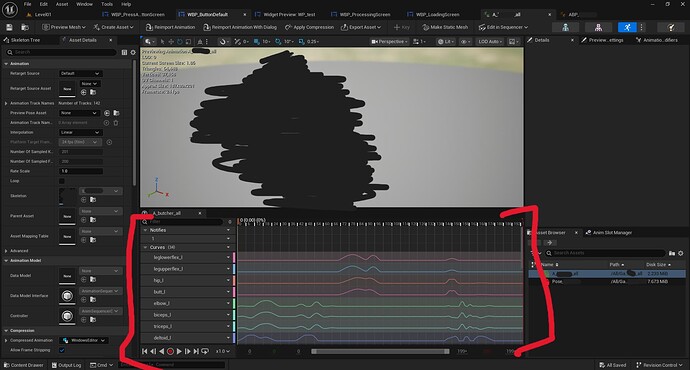
Task: Collapse the Animation section in details
Action: pyautogui.click(x=6, y=64)
